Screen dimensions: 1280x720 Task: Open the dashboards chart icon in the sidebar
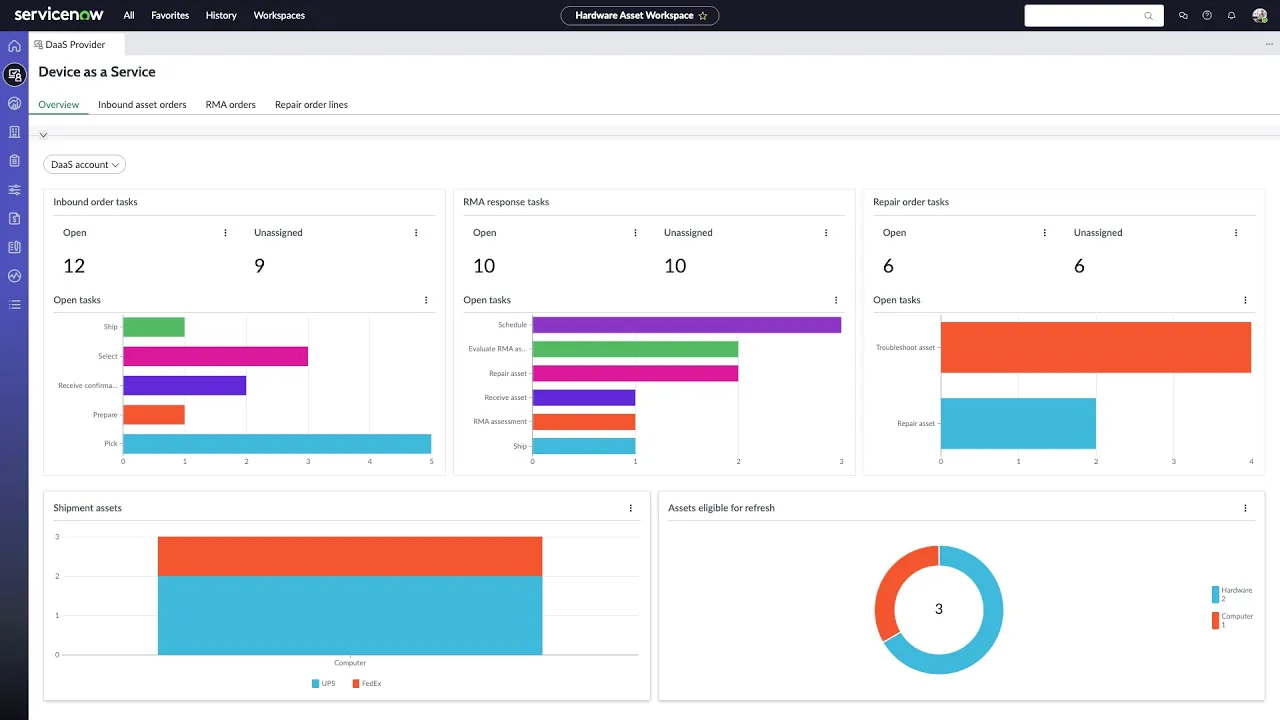coord(14,103)
